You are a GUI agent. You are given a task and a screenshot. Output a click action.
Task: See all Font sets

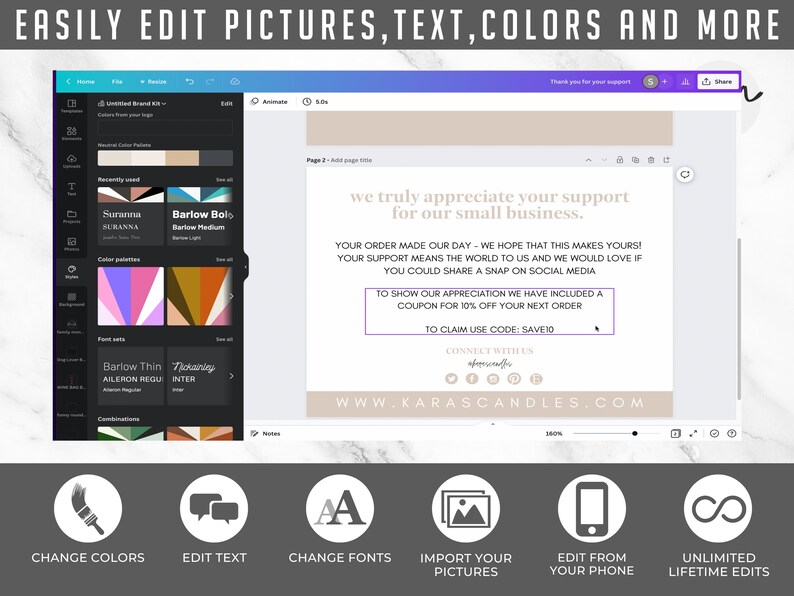click(224, 339)
